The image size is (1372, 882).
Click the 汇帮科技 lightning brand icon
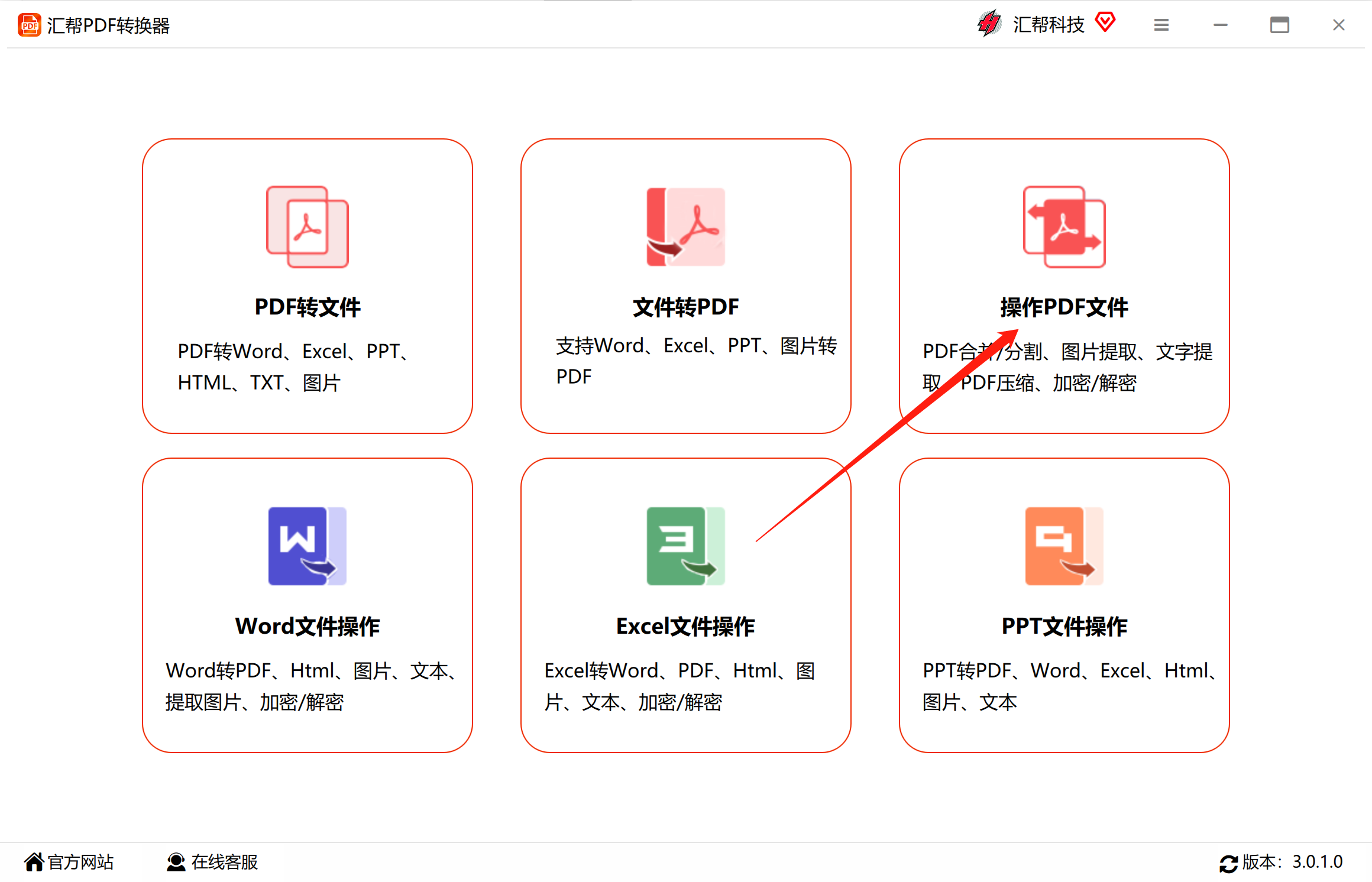(989, 24)
